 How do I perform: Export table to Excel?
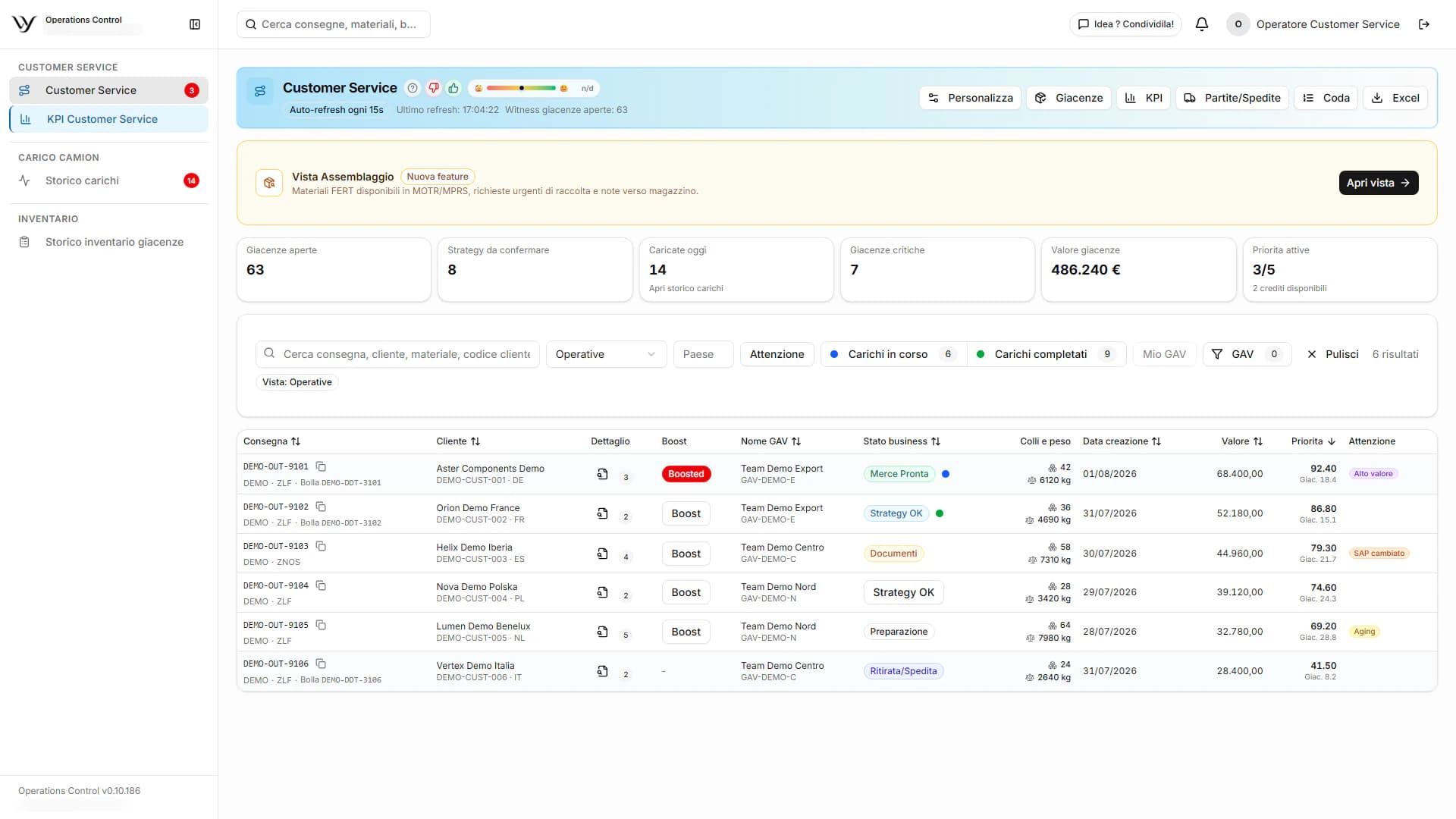1395,98
